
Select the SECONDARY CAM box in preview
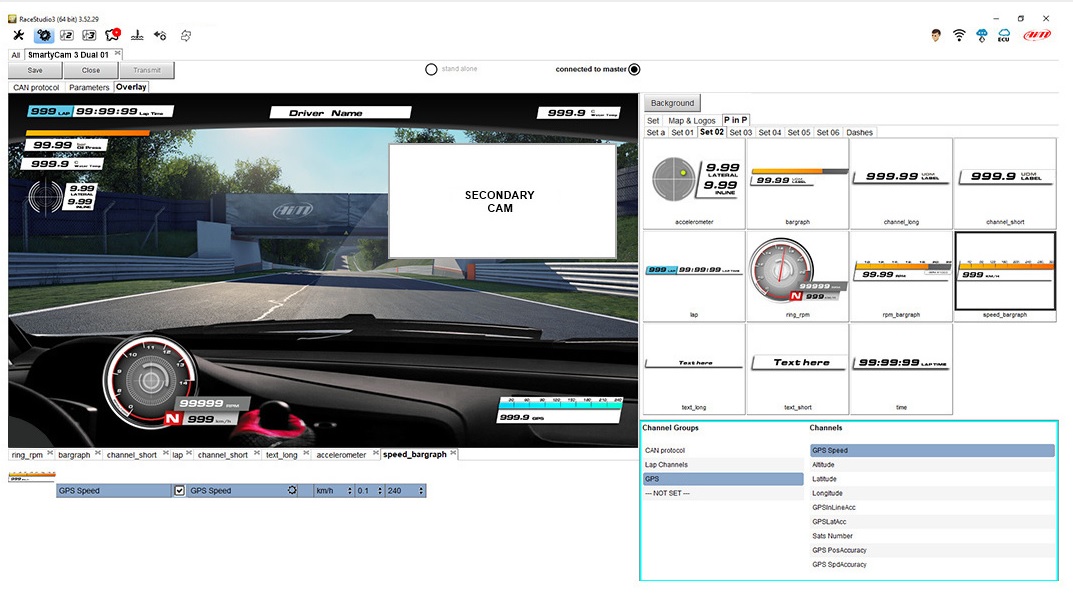502,201
